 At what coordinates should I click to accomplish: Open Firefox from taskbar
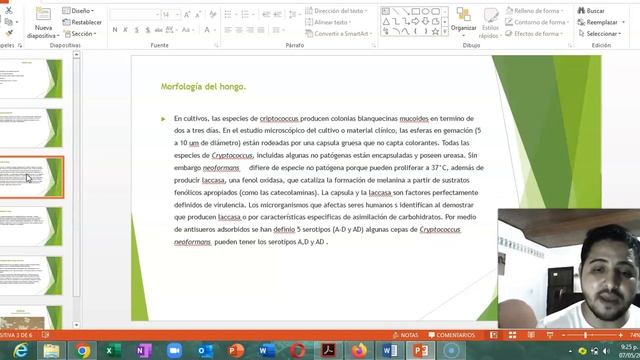point(359,351)
